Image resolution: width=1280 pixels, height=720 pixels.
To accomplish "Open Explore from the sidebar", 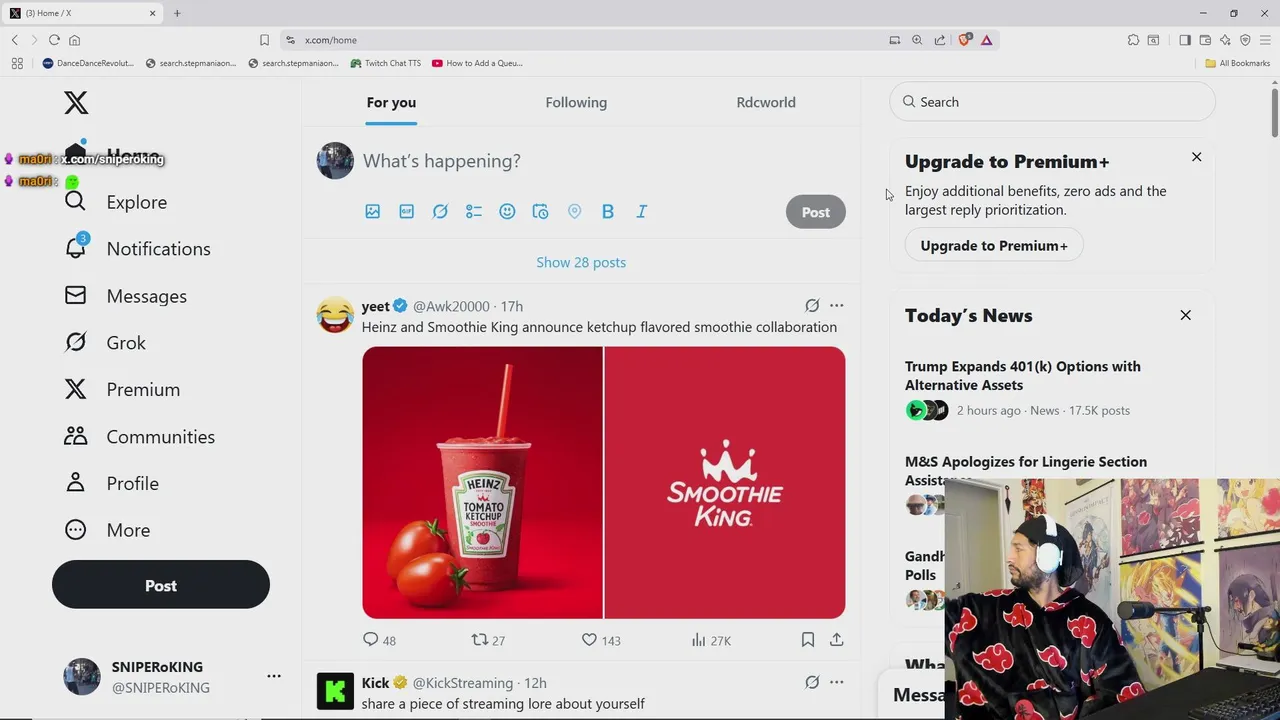I will point(116,202).
